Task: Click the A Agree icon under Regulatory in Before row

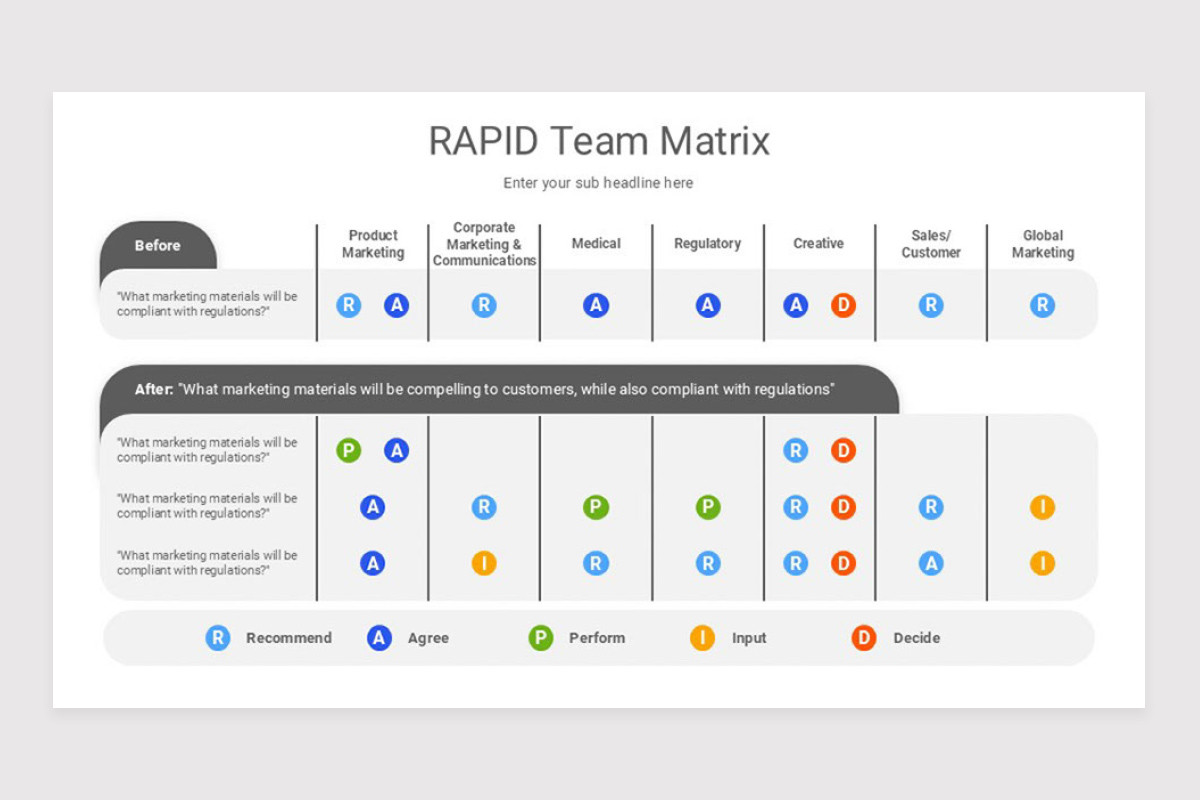Action: [707, 305]
